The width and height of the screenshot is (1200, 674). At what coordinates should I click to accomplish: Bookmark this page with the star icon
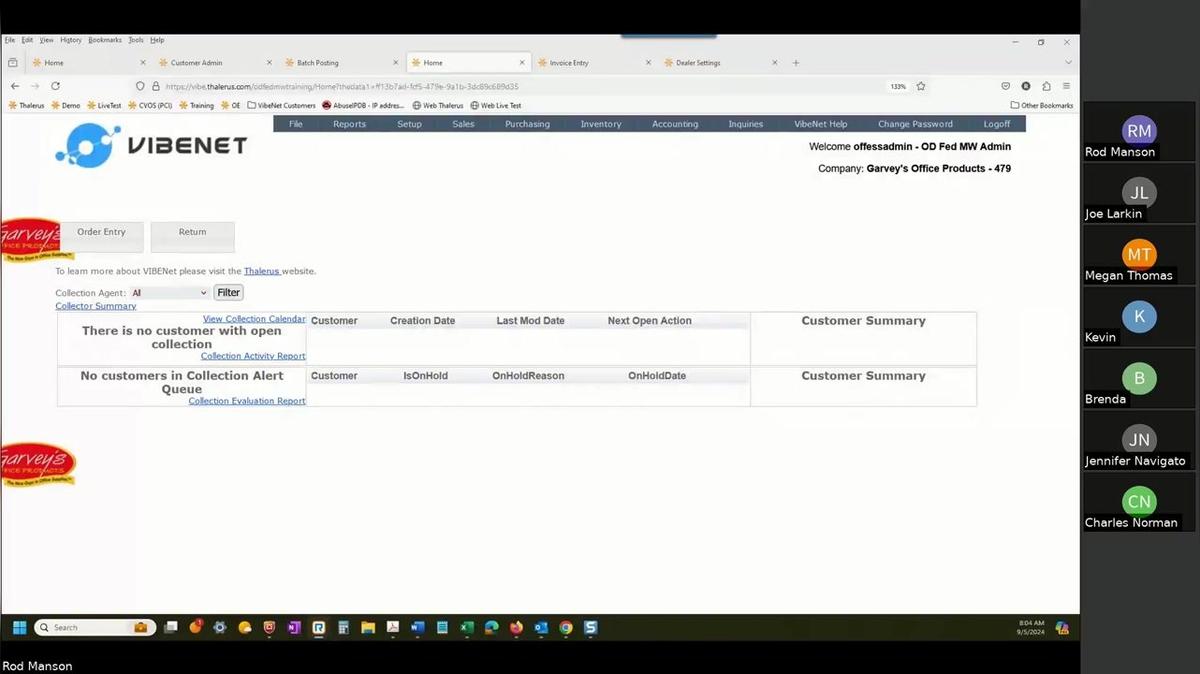coord(921,86)
